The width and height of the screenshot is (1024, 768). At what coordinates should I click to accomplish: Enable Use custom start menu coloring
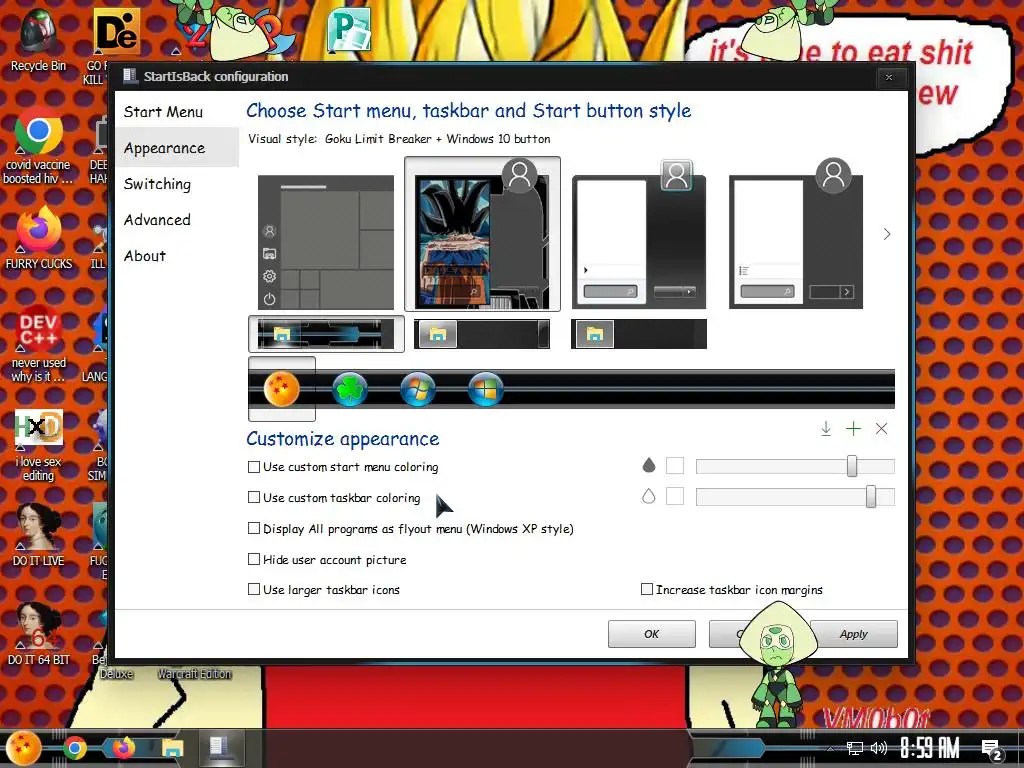(254, 467)
